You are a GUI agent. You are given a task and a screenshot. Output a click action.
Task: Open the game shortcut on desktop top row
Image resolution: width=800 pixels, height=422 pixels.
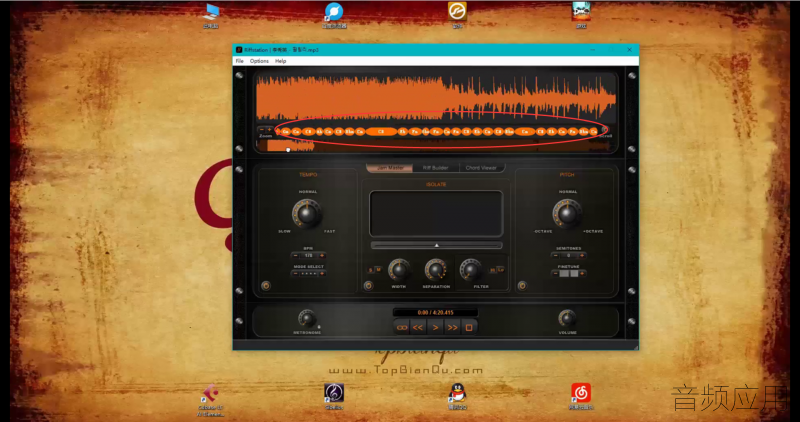pos(581,15)
